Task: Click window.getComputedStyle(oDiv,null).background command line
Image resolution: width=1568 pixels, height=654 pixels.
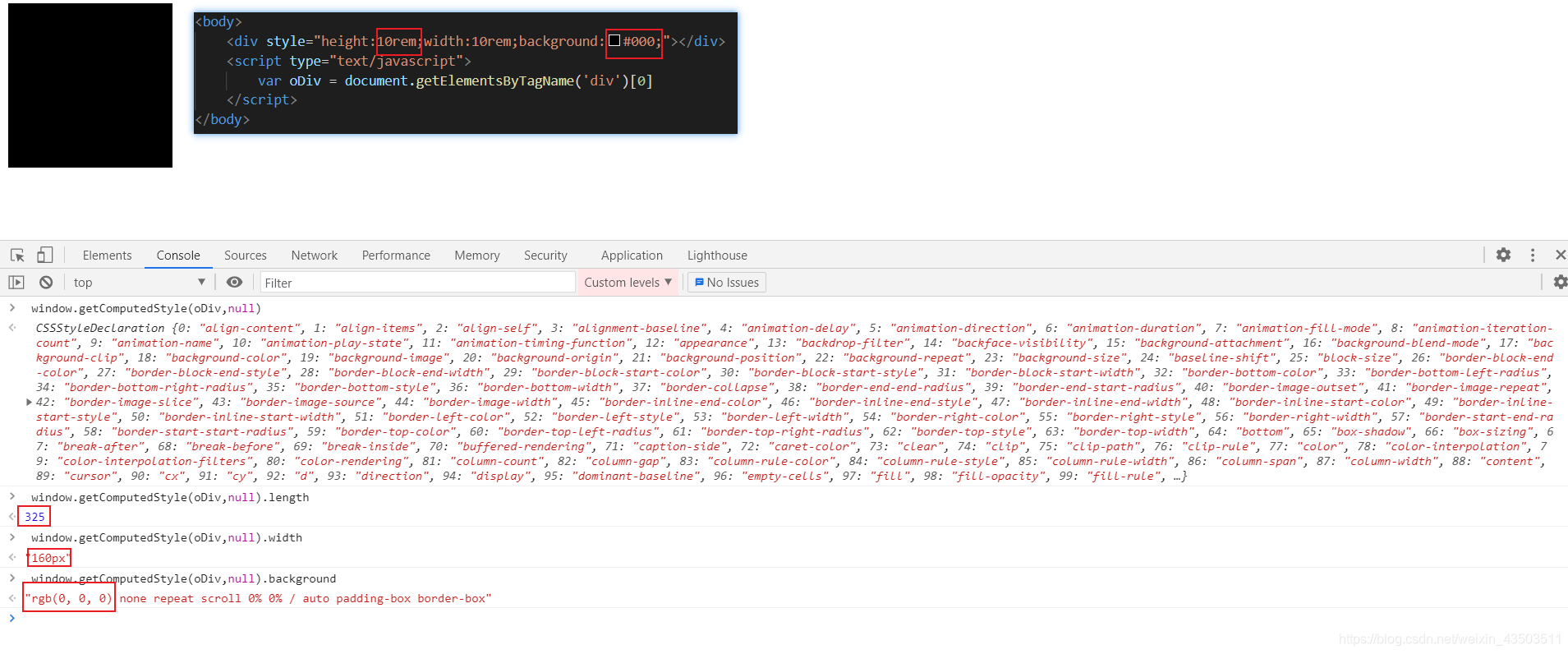Action: (x=183, y=578)
